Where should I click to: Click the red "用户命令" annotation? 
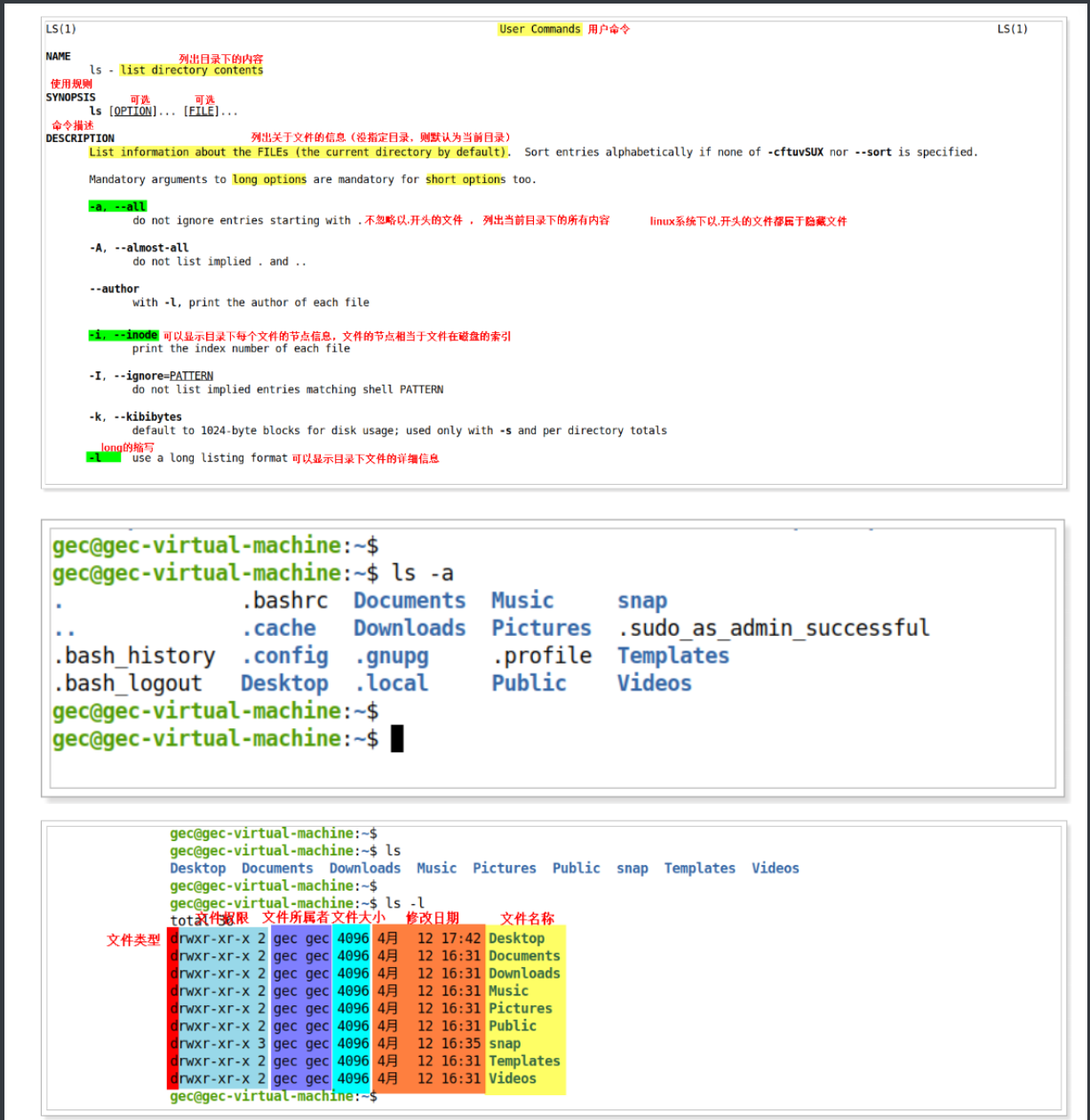(x=609, y=29)
